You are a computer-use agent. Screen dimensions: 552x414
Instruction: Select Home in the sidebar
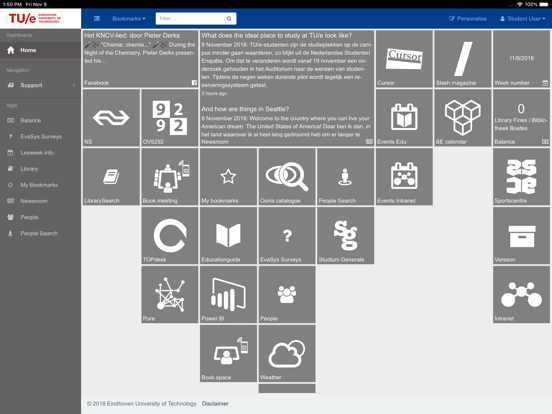pyautogui.click(x=40, y=50)
